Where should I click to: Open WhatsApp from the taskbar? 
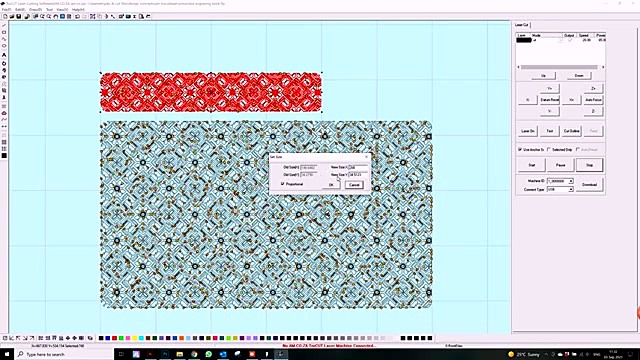pyautogui.click(x=209, y=354)
